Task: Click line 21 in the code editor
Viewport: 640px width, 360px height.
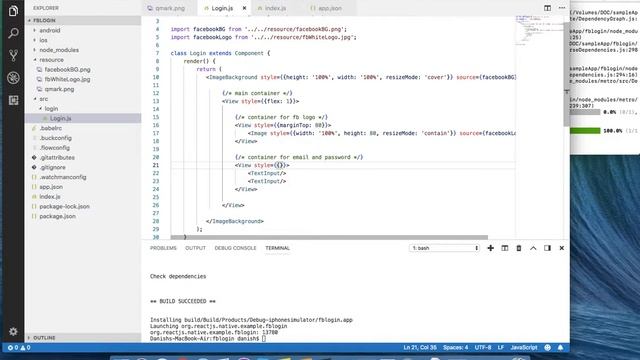Action: tap(343, 165)
